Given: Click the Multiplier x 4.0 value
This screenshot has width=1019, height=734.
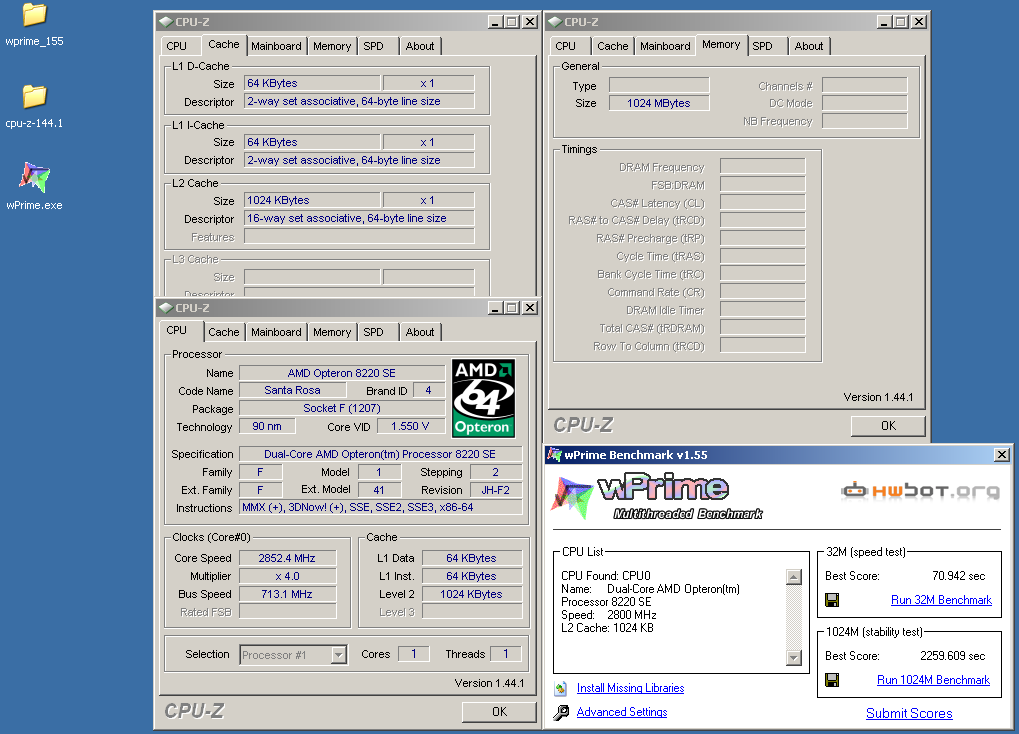Looking at the screenshot, I should 287,576.
